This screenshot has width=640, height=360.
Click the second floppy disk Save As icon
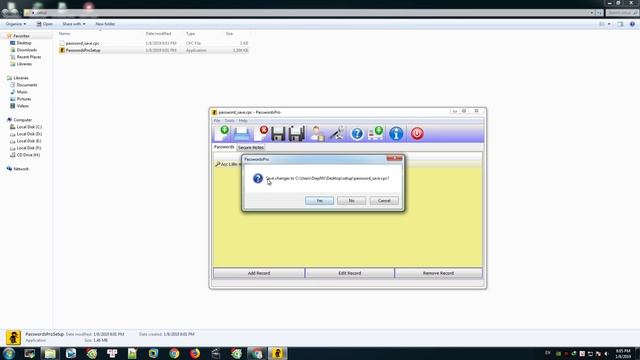(x=297, y=134)
